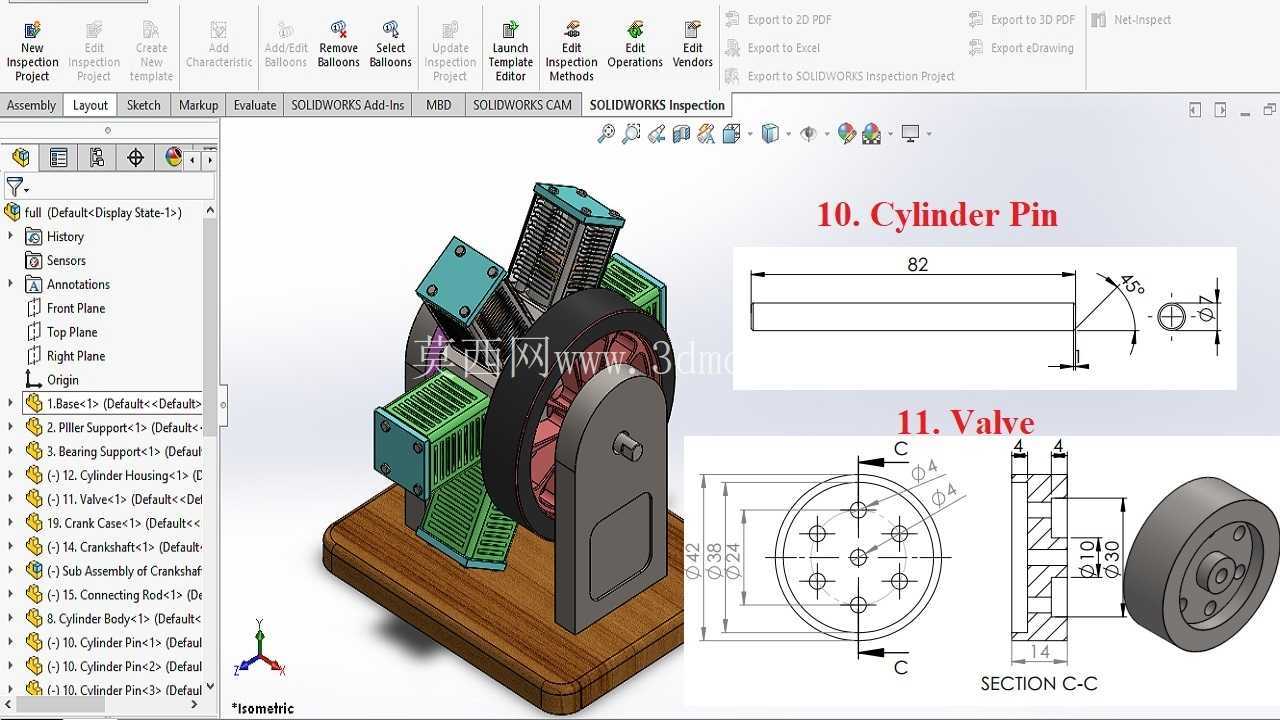The height and width of the screenshot is (720, 1280).
Task: Switch to the SOLIDWORKS Add-Ins tab
Action: (348, 105)
